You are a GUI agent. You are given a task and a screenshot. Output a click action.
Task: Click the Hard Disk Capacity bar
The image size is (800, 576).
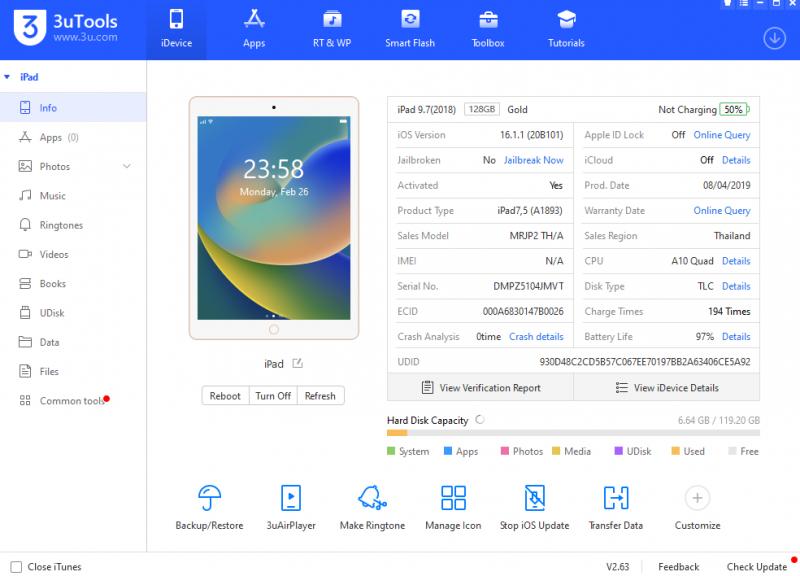pos(573,433)
